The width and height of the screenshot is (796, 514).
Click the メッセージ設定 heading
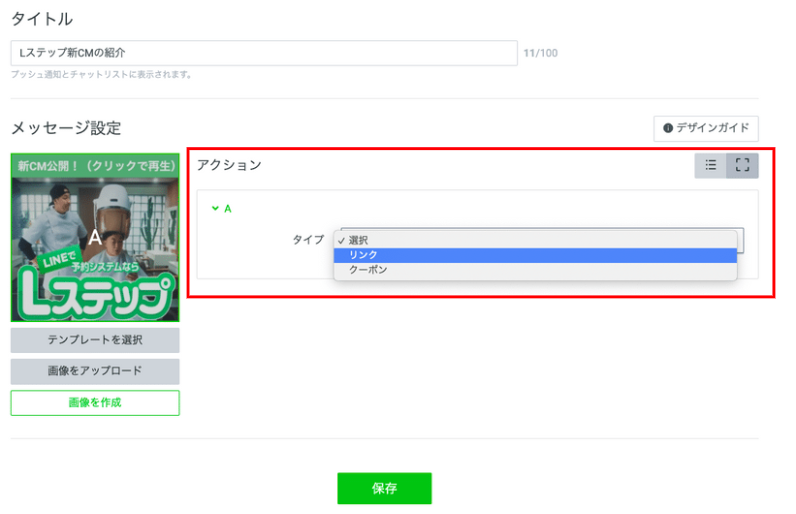(66, 128)
